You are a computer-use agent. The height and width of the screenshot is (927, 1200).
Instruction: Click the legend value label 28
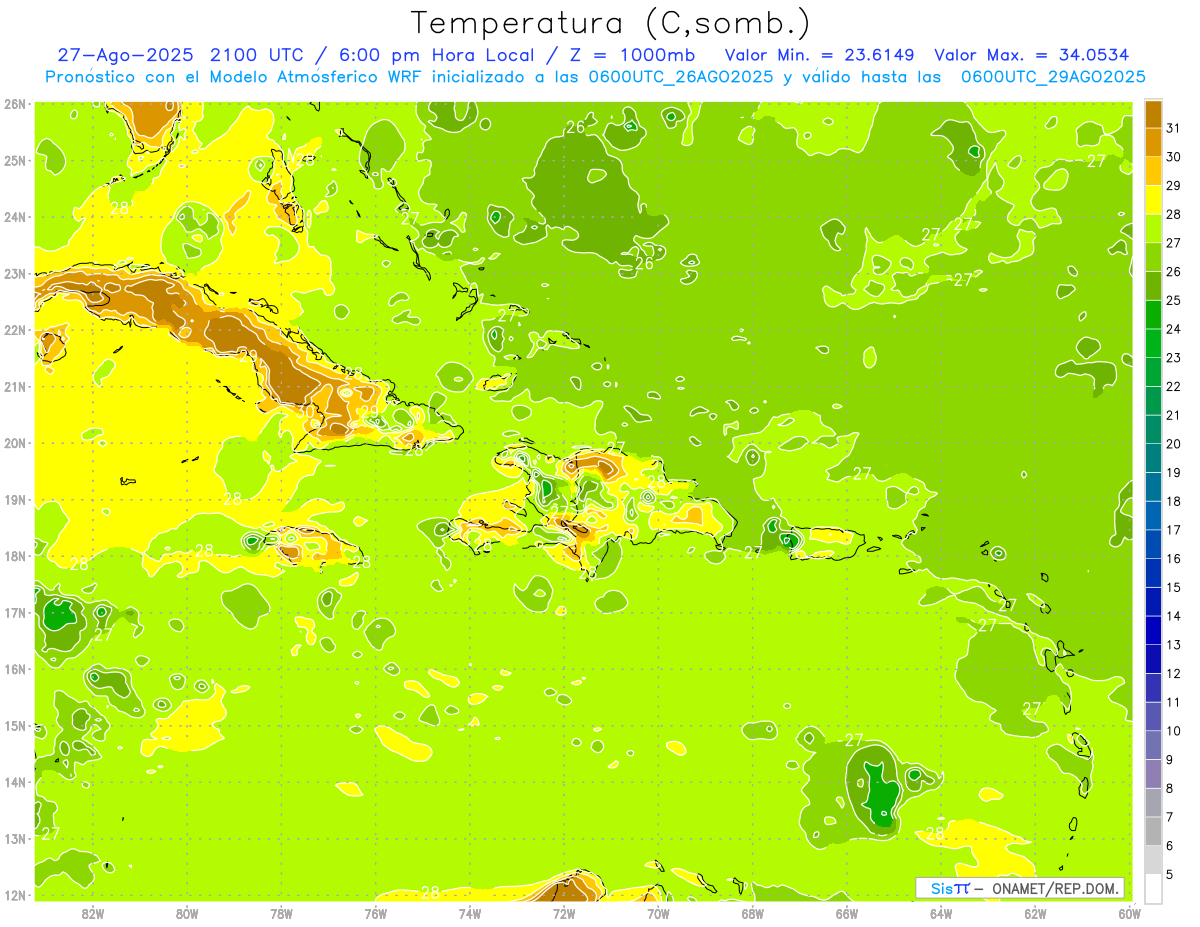(x=1173, y=214)
